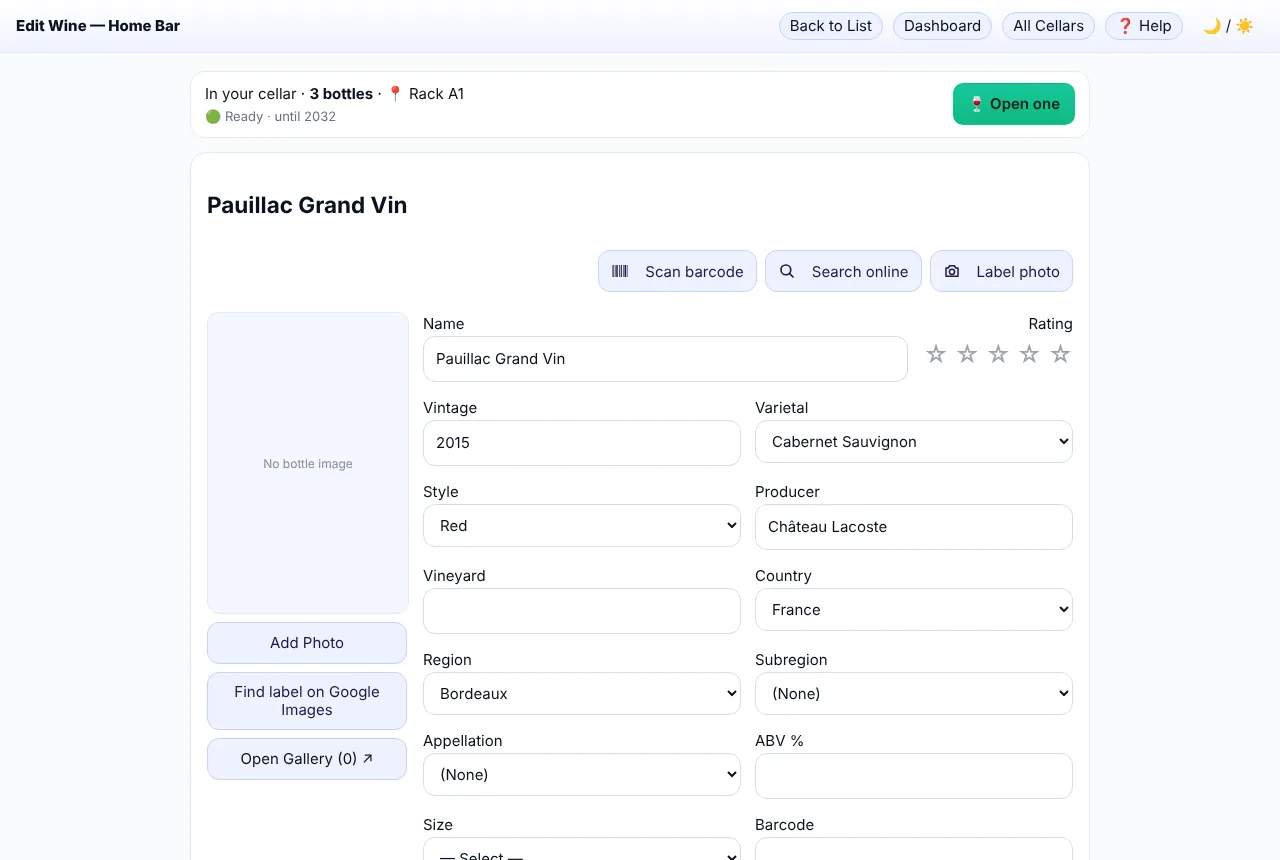Open the Help page
Viewport: 1280px width, 860px height.
(1144, 26)
